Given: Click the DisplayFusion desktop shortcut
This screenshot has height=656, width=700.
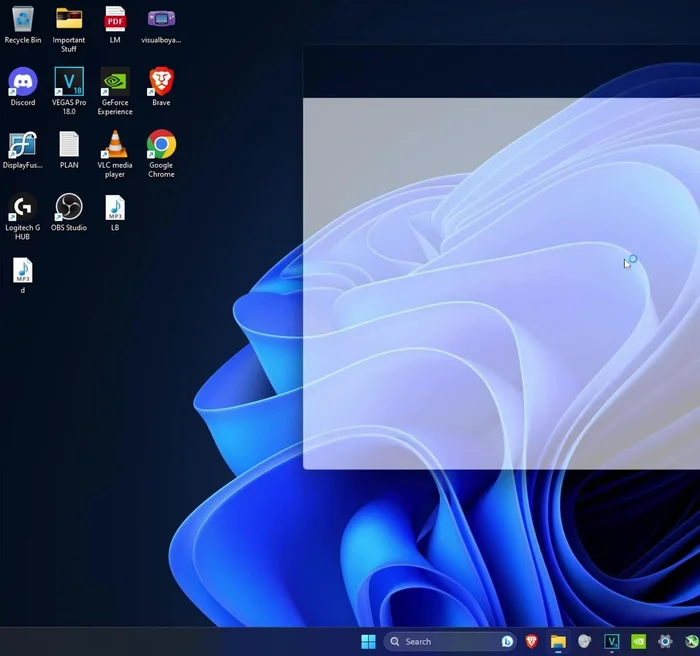Looking at the screenshot, I should point(22,145).
